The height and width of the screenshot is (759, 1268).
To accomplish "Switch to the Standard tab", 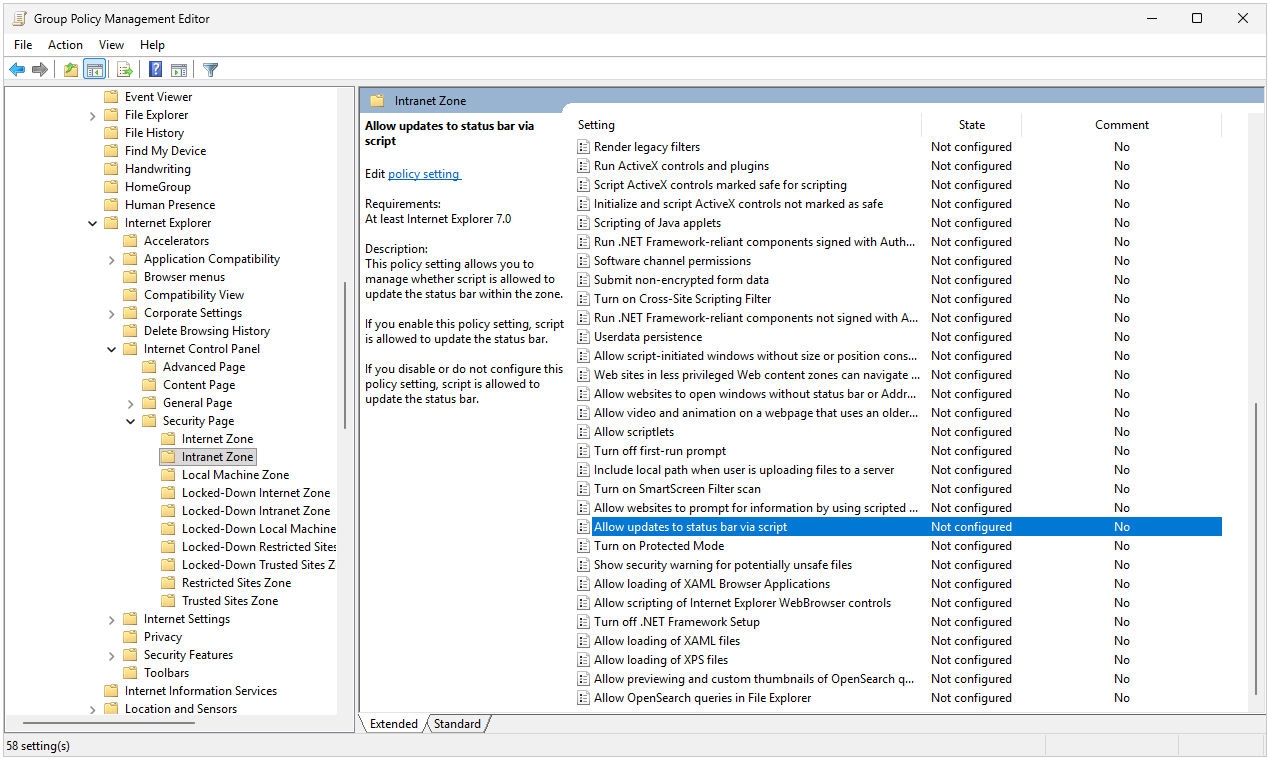I will (457, 724).
